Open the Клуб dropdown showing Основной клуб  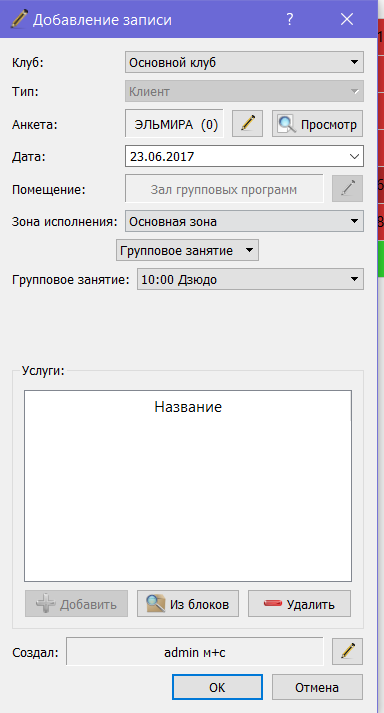244,63
